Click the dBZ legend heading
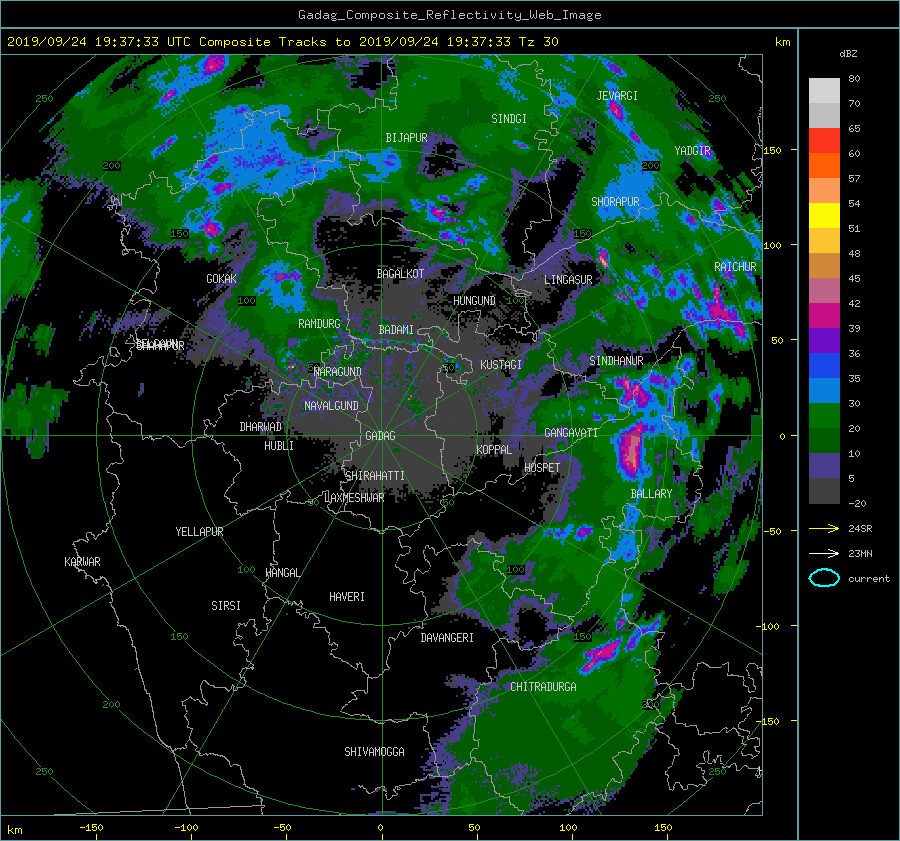Screen dimensions: 900x841 [848, 53]
